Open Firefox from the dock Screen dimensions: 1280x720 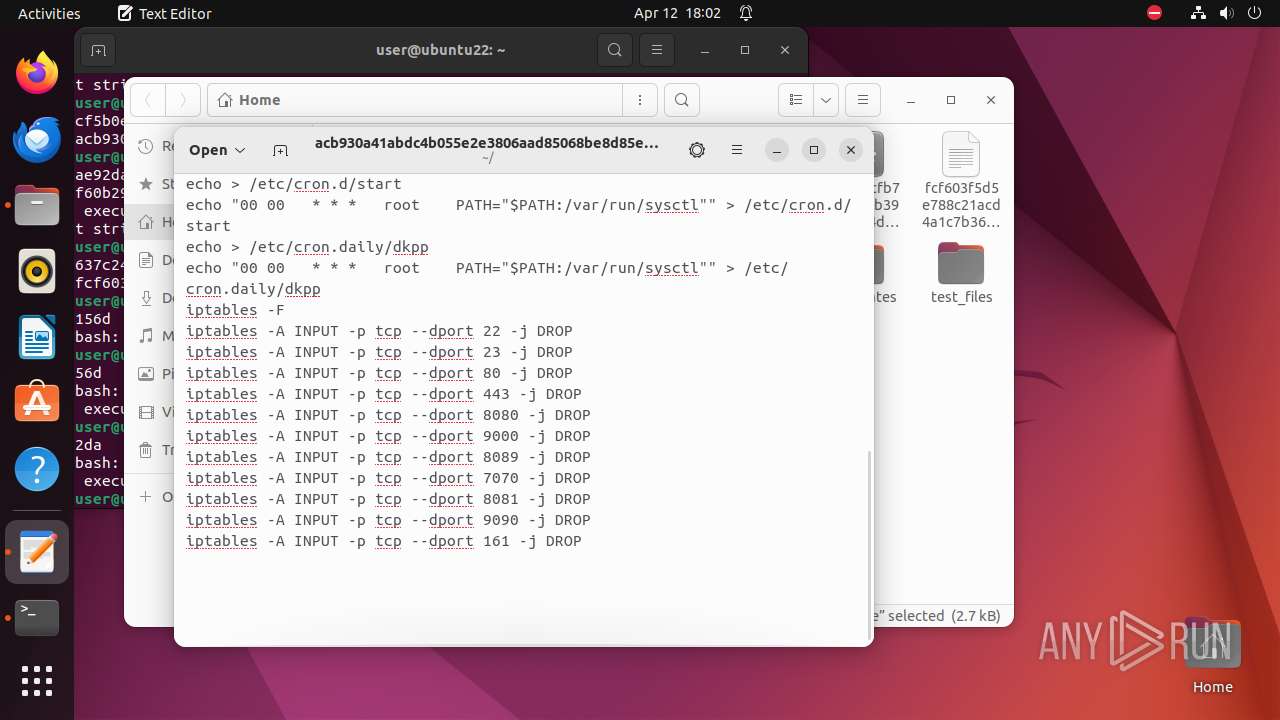37,73
